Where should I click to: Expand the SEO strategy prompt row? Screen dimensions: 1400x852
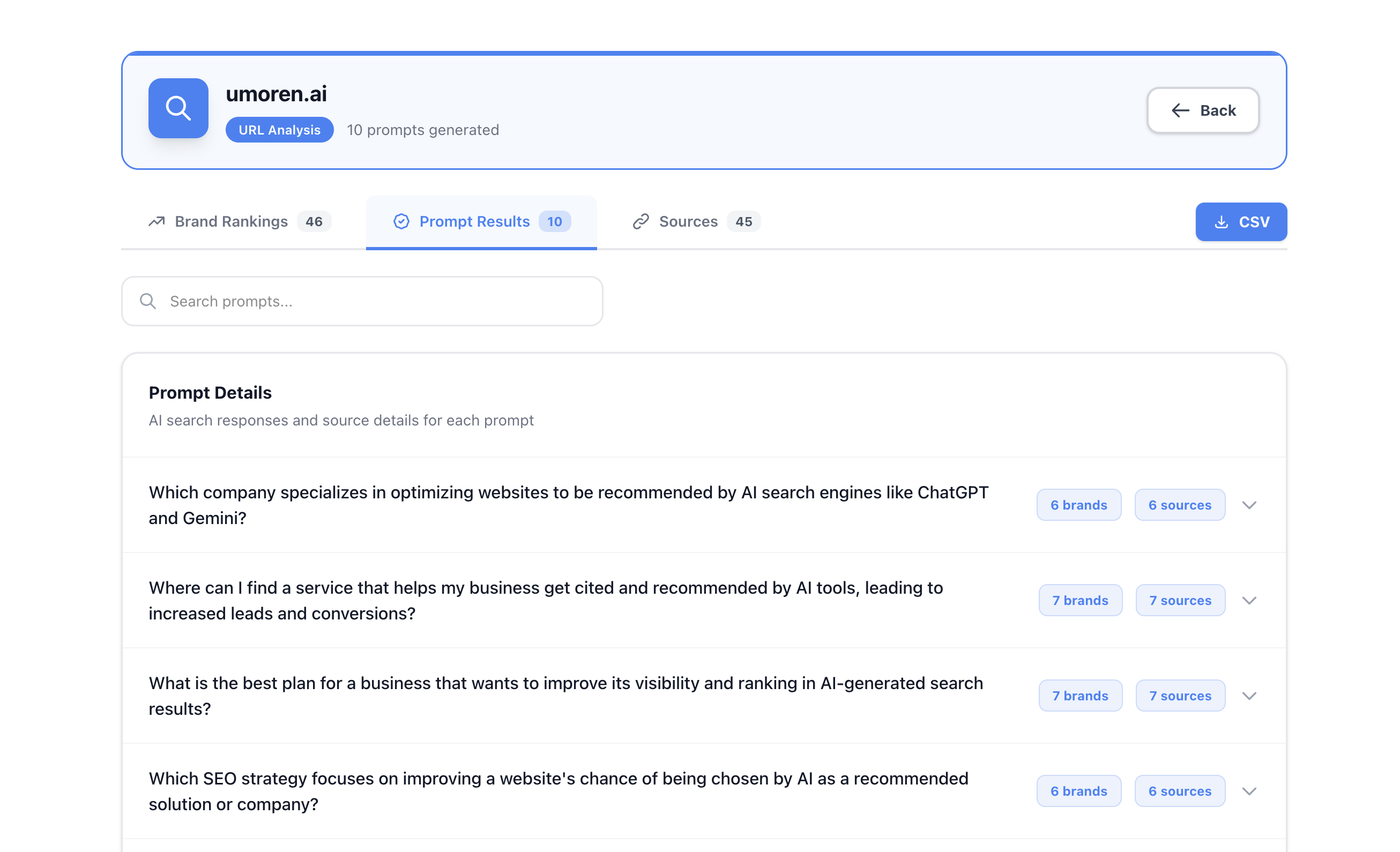1249,791
